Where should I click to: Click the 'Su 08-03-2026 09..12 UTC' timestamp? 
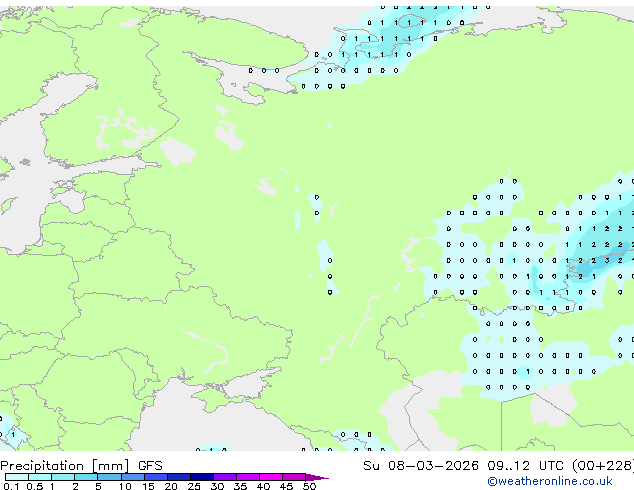tap(463, 466)
